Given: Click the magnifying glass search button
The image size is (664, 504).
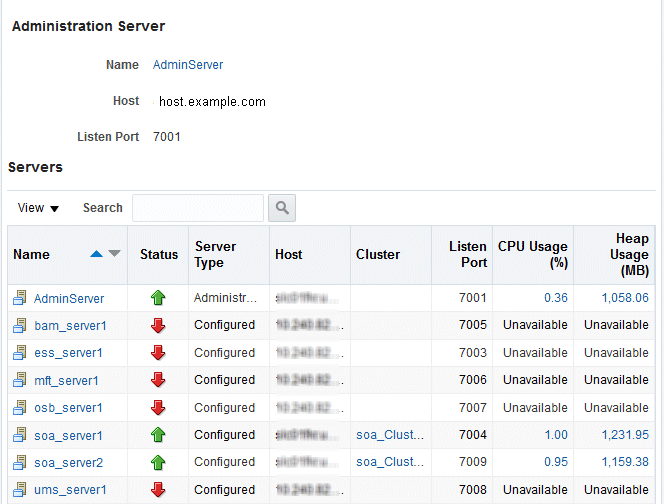Looking at the screenshot, I should tap(282, 208).
